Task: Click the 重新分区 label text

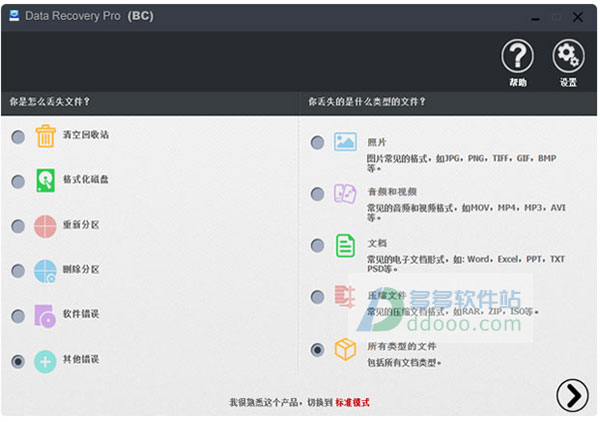Action: click(81, 225)
